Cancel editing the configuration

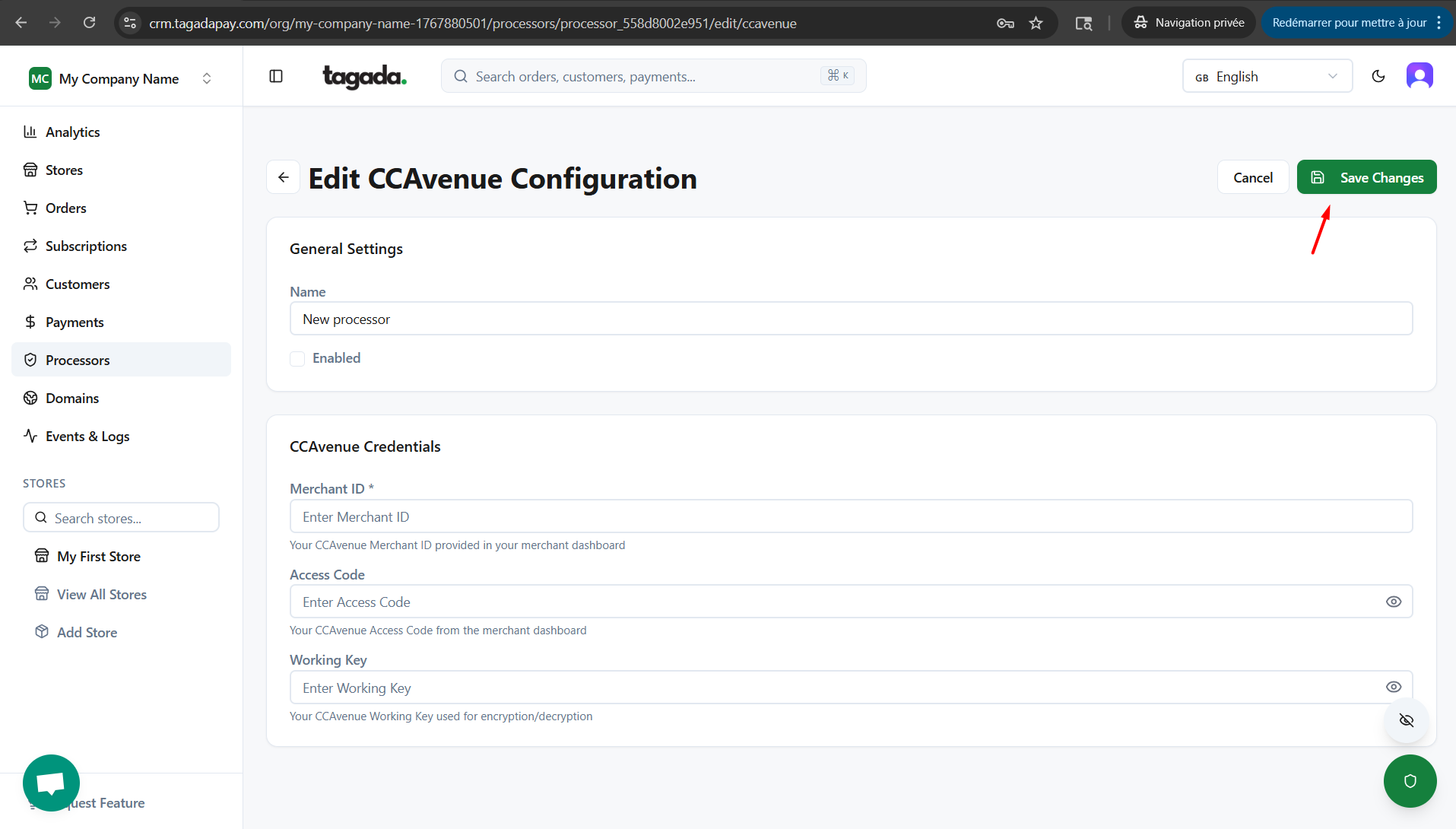1252,177
